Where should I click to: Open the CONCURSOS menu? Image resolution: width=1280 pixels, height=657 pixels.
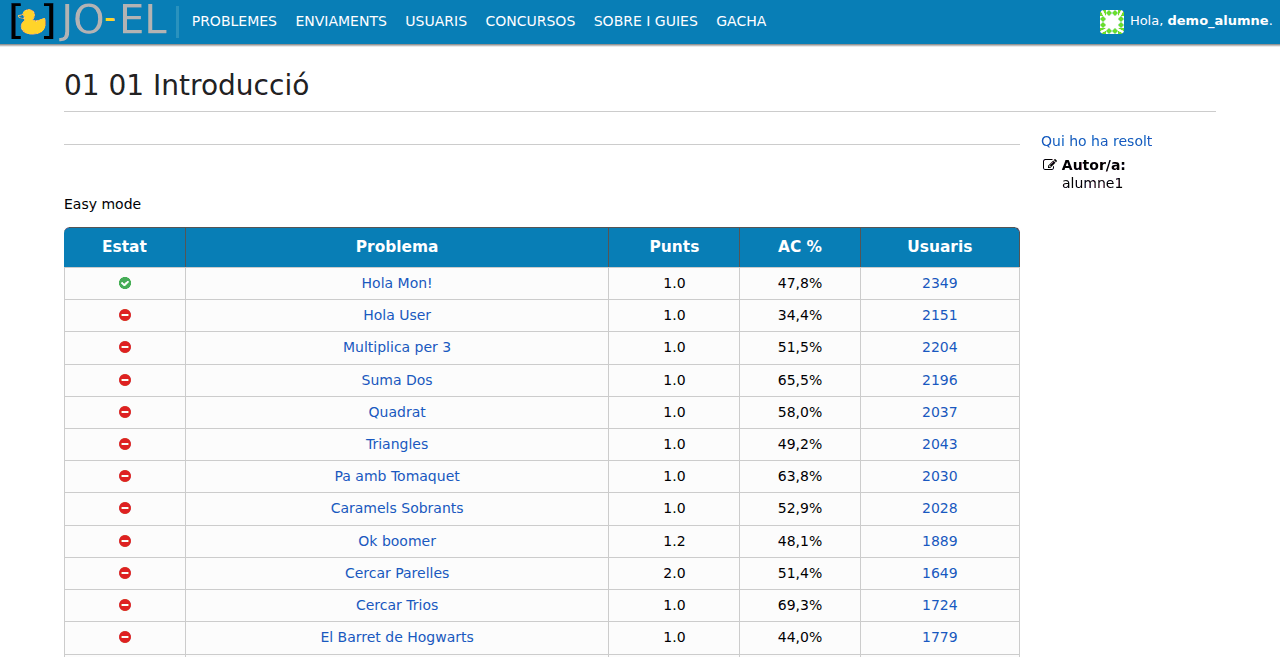(x=530, y=21)
